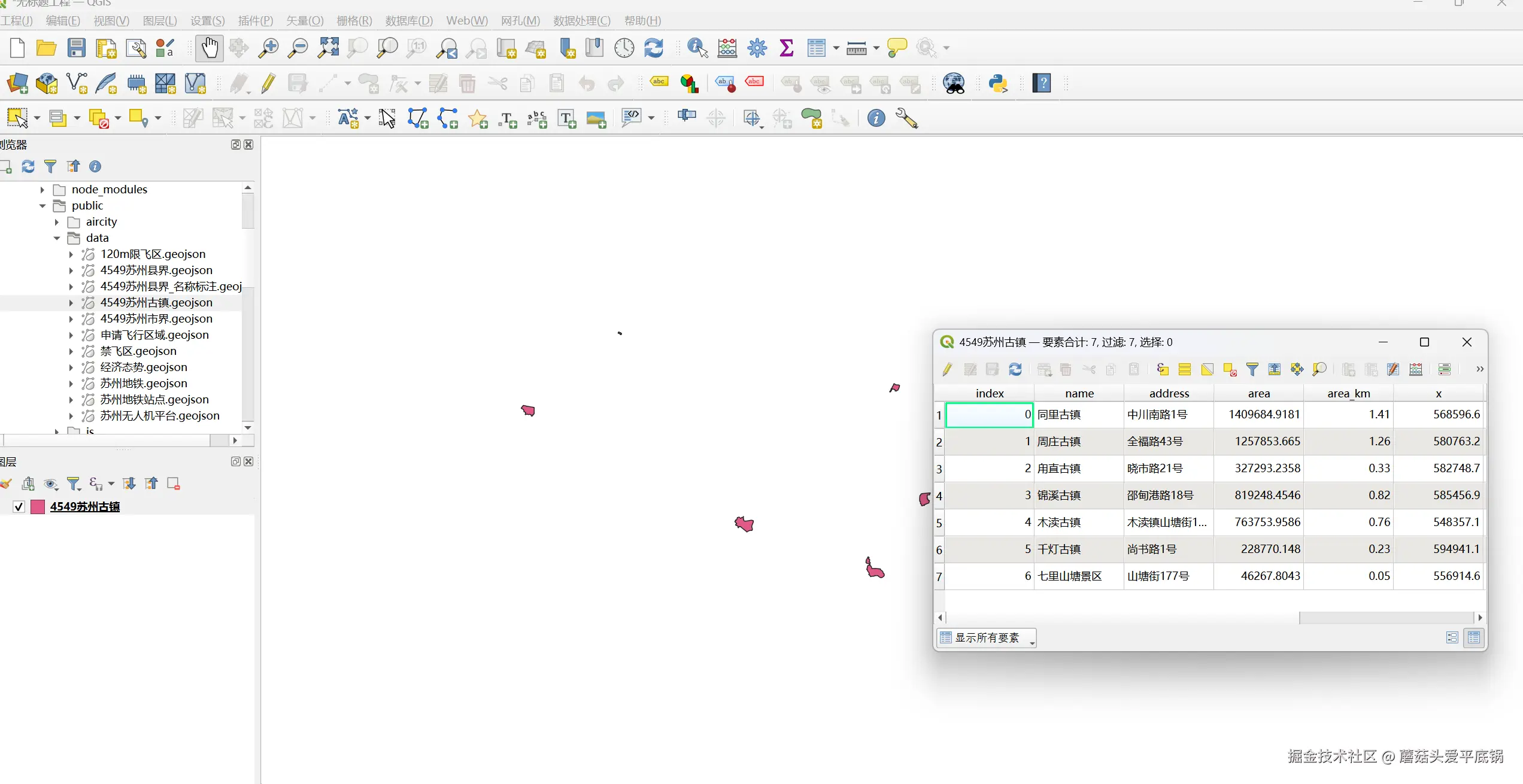Collapse the data folder in browser
Screen dimensions: 1523x784
[x=57, y=238]
